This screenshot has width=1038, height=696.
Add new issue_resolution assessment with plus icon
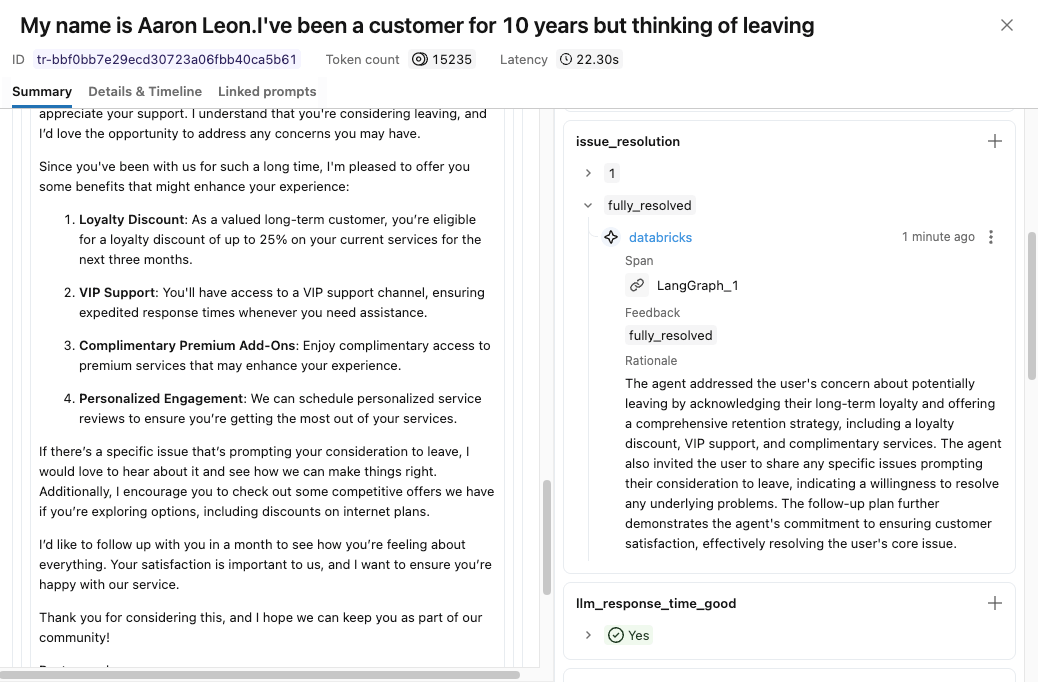(995, 142)
